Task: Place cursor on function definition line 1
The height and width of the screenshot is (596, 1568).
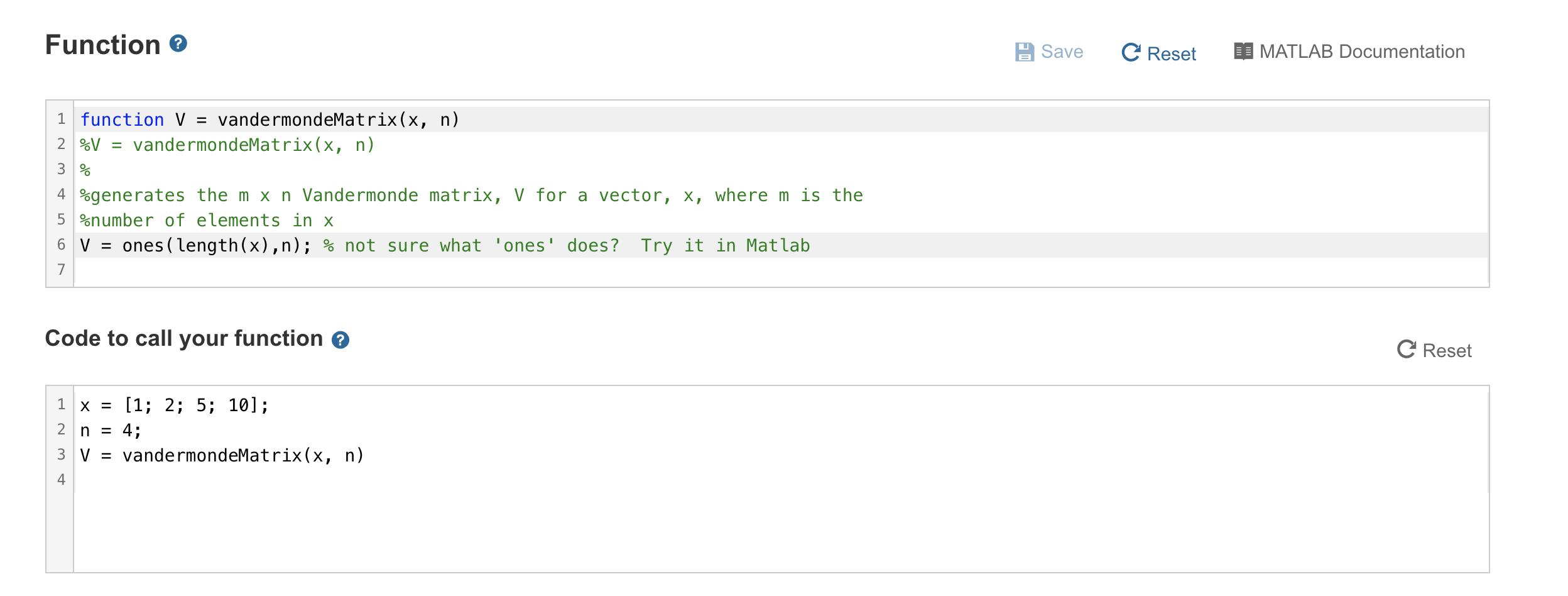Action: point(270,119)
